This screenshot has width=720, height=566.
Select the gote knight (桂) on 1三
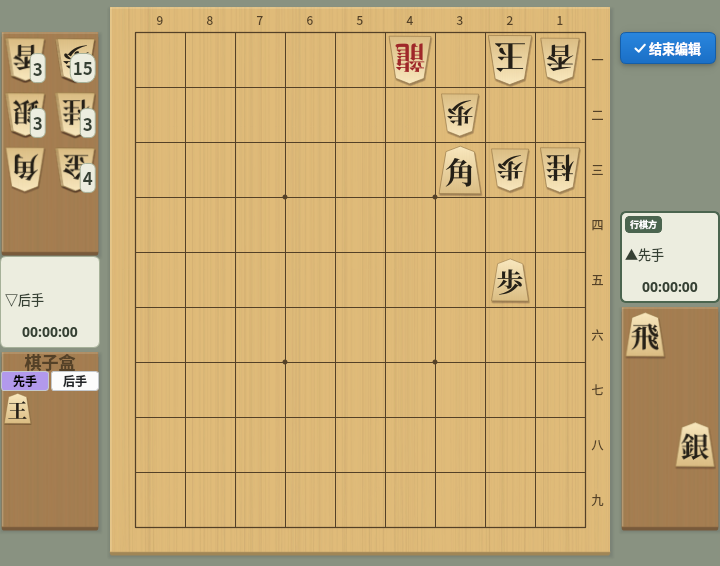560,170
